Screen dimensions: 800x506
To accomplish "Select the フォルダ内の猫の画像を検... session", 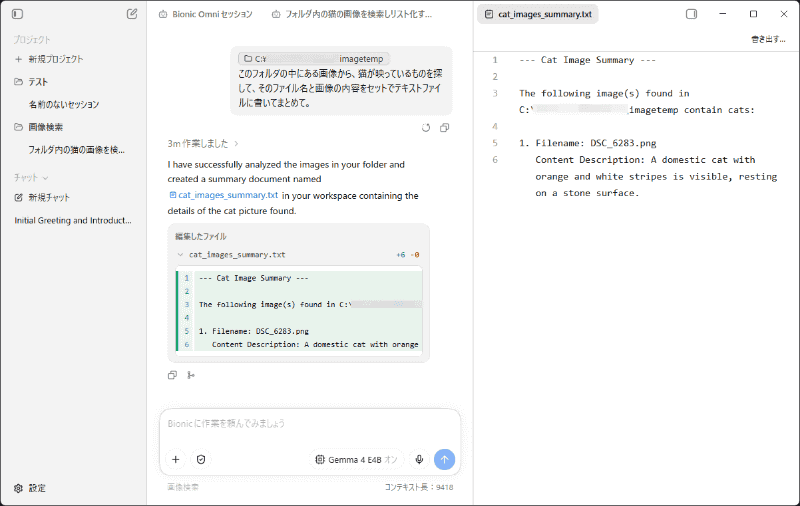I will pyautogui.click(x=76, y=150).
